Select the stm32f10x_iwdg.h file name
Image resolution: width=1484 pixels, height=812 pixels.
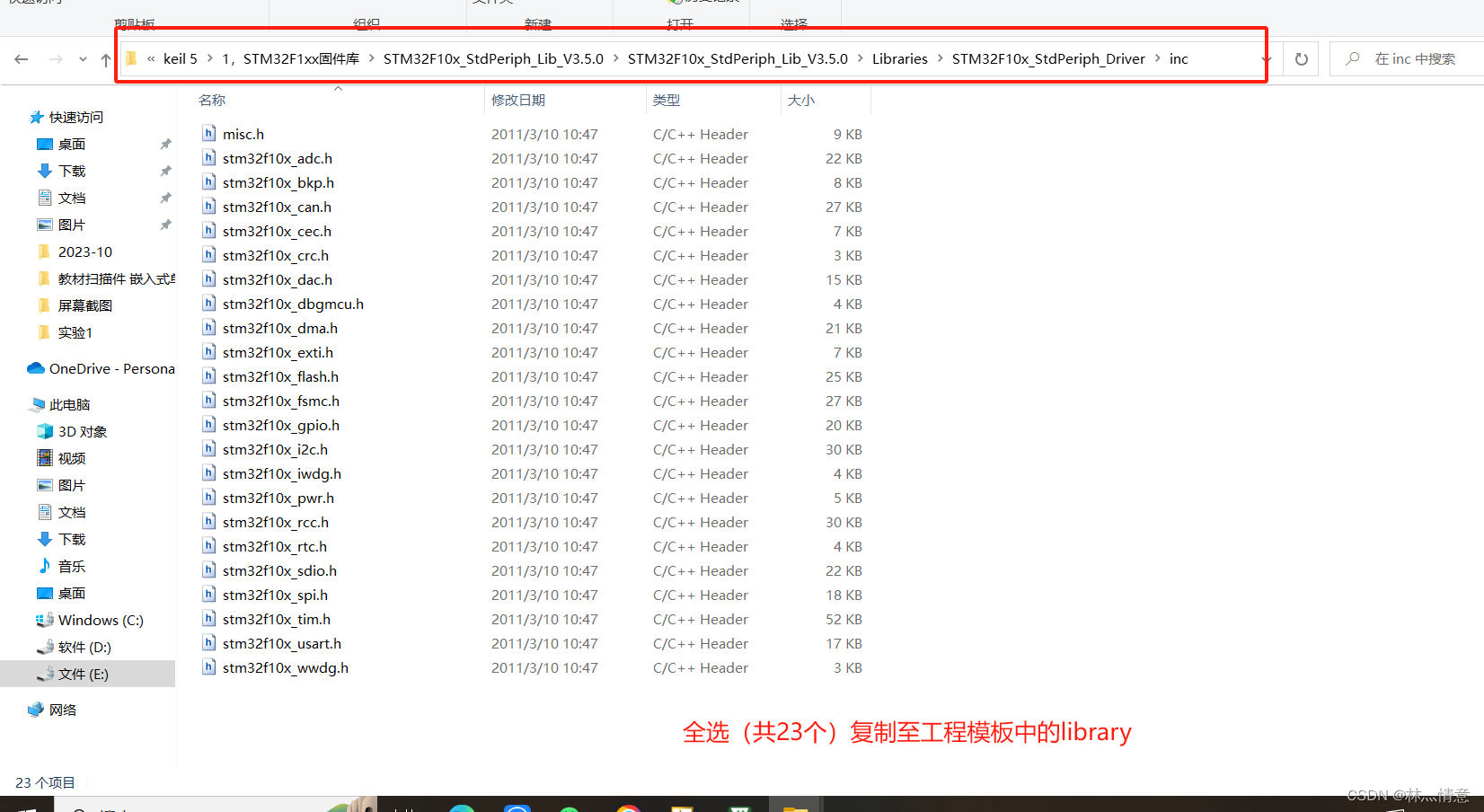[282, 474]
